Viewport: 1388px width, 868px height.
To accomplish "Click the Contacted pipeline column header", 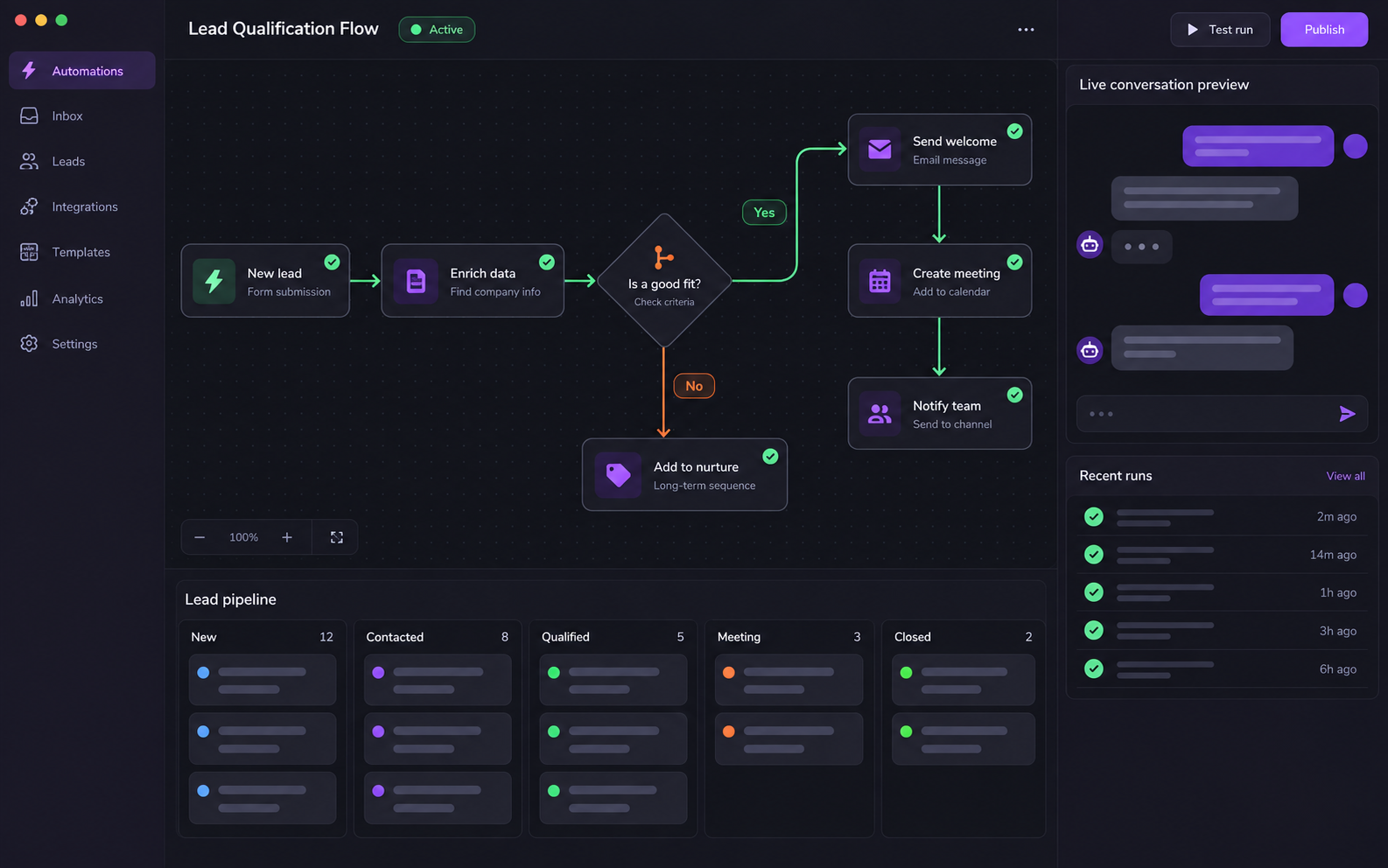I will [437, 637].
